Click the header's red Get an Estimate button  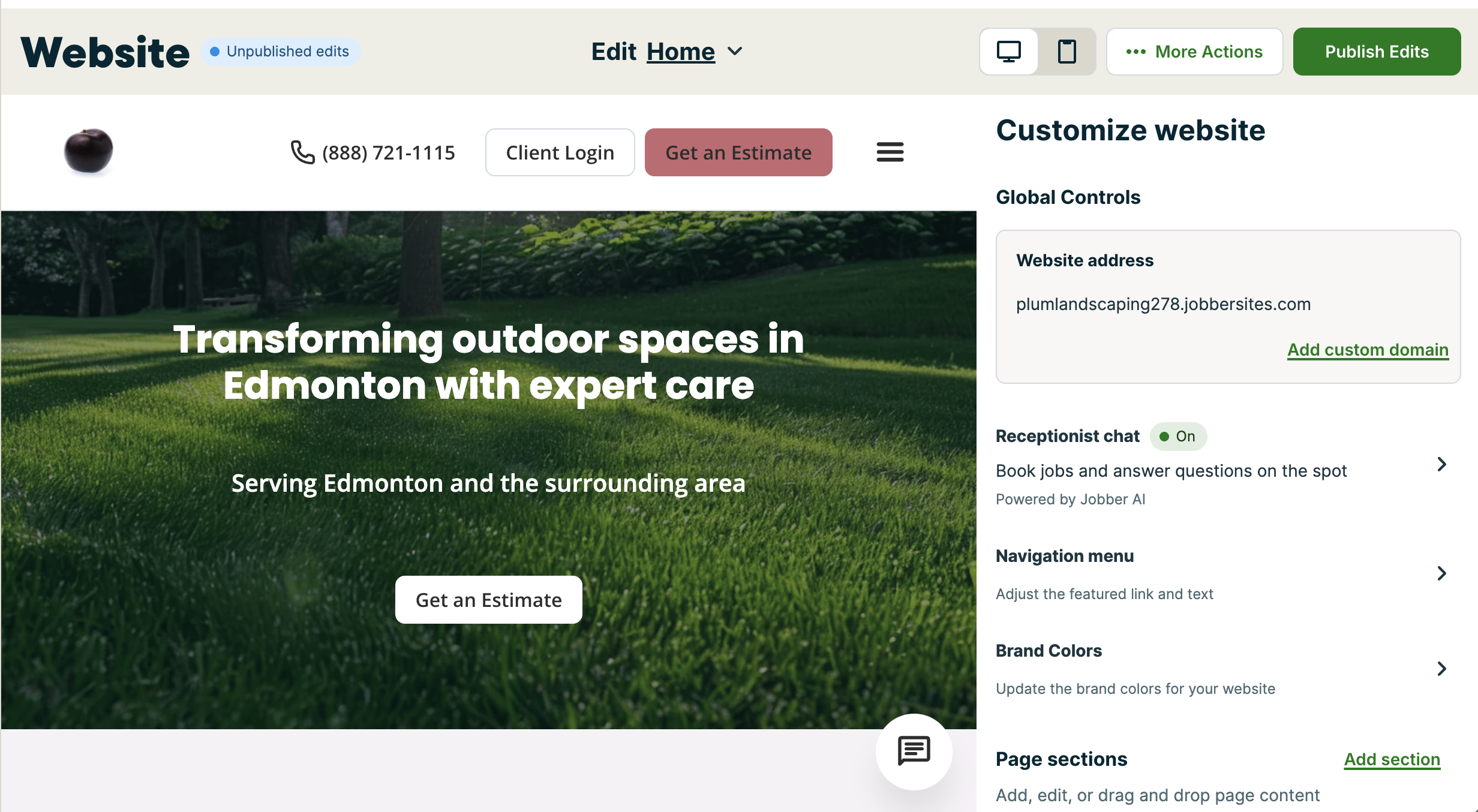(x=738, y=152)
